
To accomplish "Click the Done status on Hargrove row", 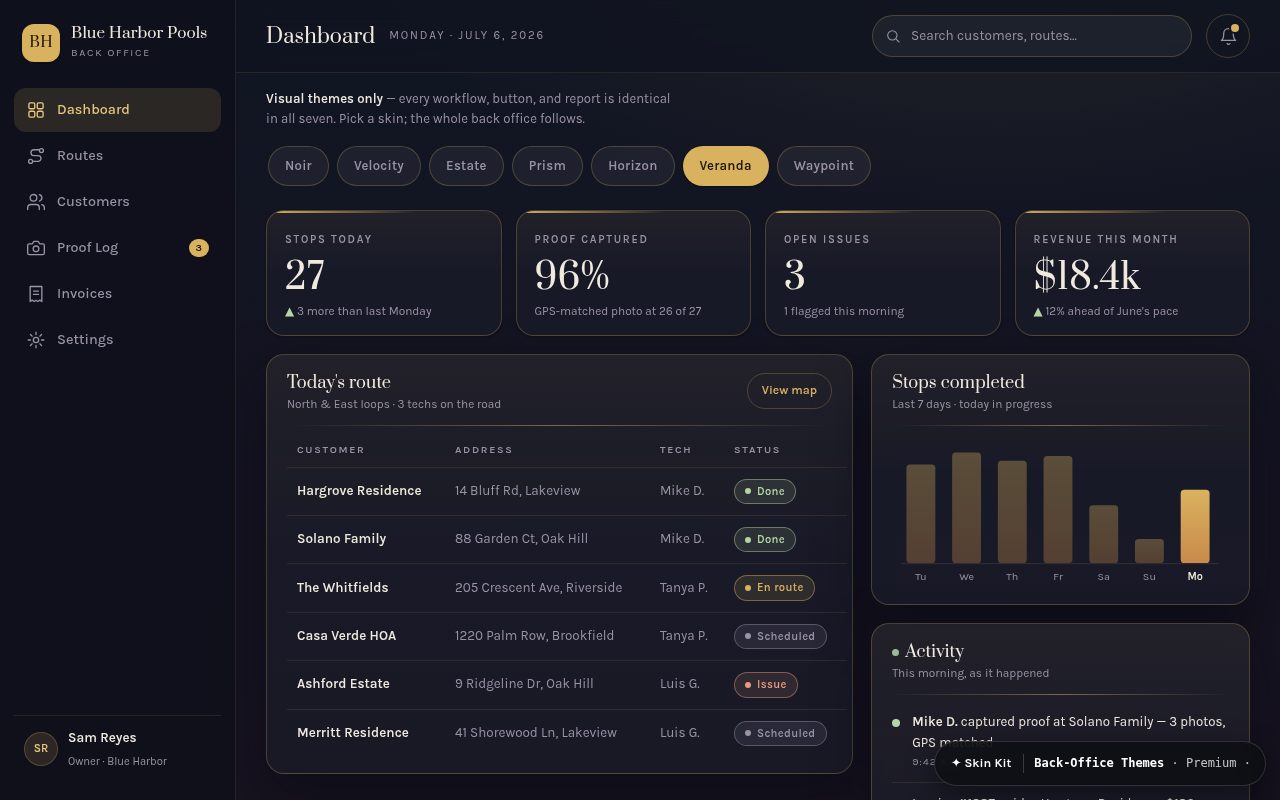I will coord(765,491).
